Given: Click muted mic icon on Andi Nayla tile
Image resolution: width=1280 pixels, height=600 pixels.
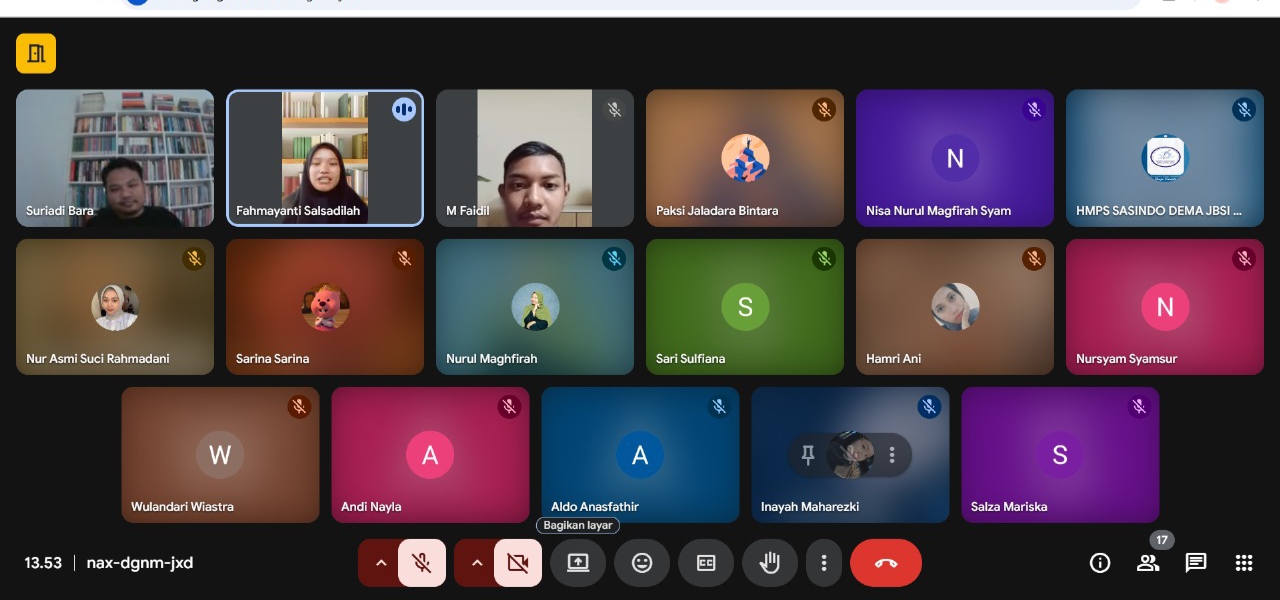Looking at the screenshot, I should pos(509,406).
